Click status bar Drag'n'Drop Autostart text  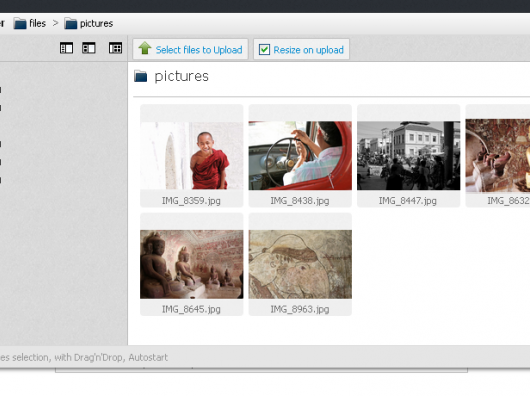pyautogui.click(x=84, y=357)
